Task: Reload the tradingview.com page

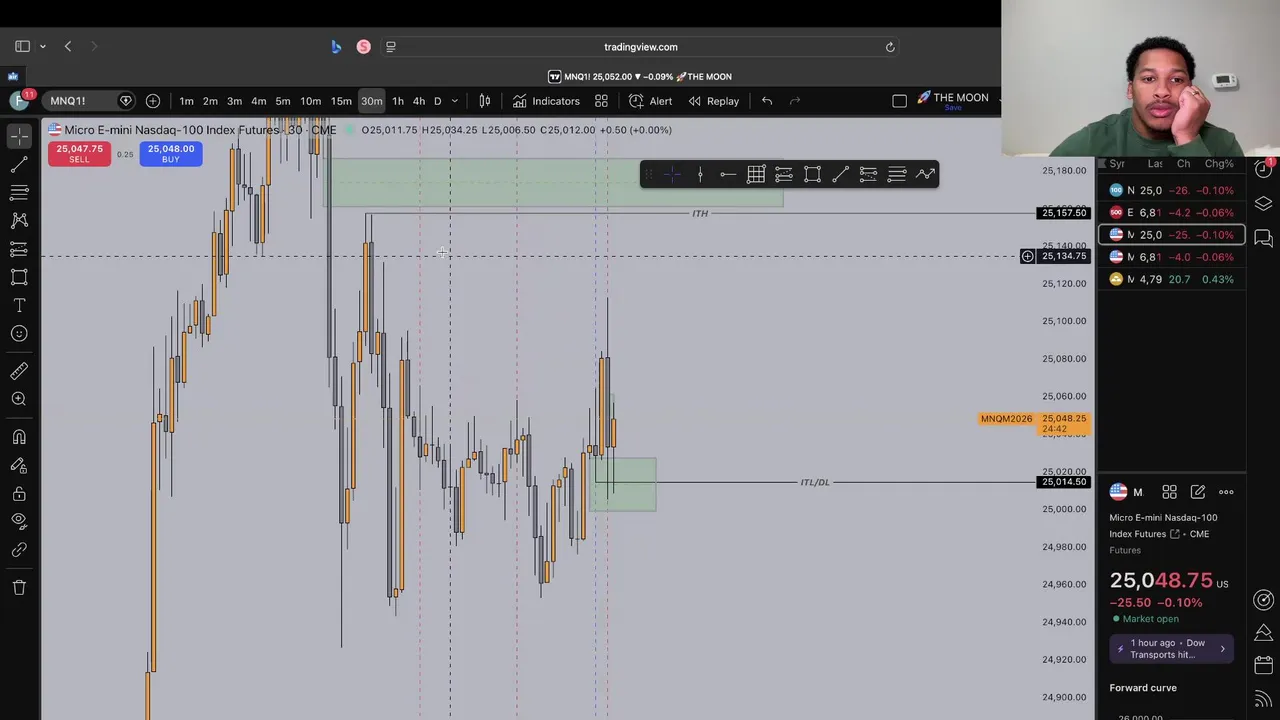Action: click(x=890, y=47)
